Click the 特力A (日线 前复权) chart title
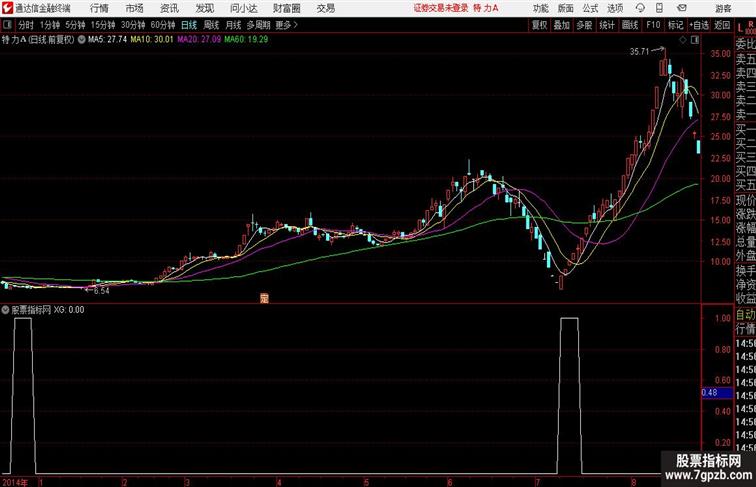Screen dimensions: 756x487 [x=38, y=40]
